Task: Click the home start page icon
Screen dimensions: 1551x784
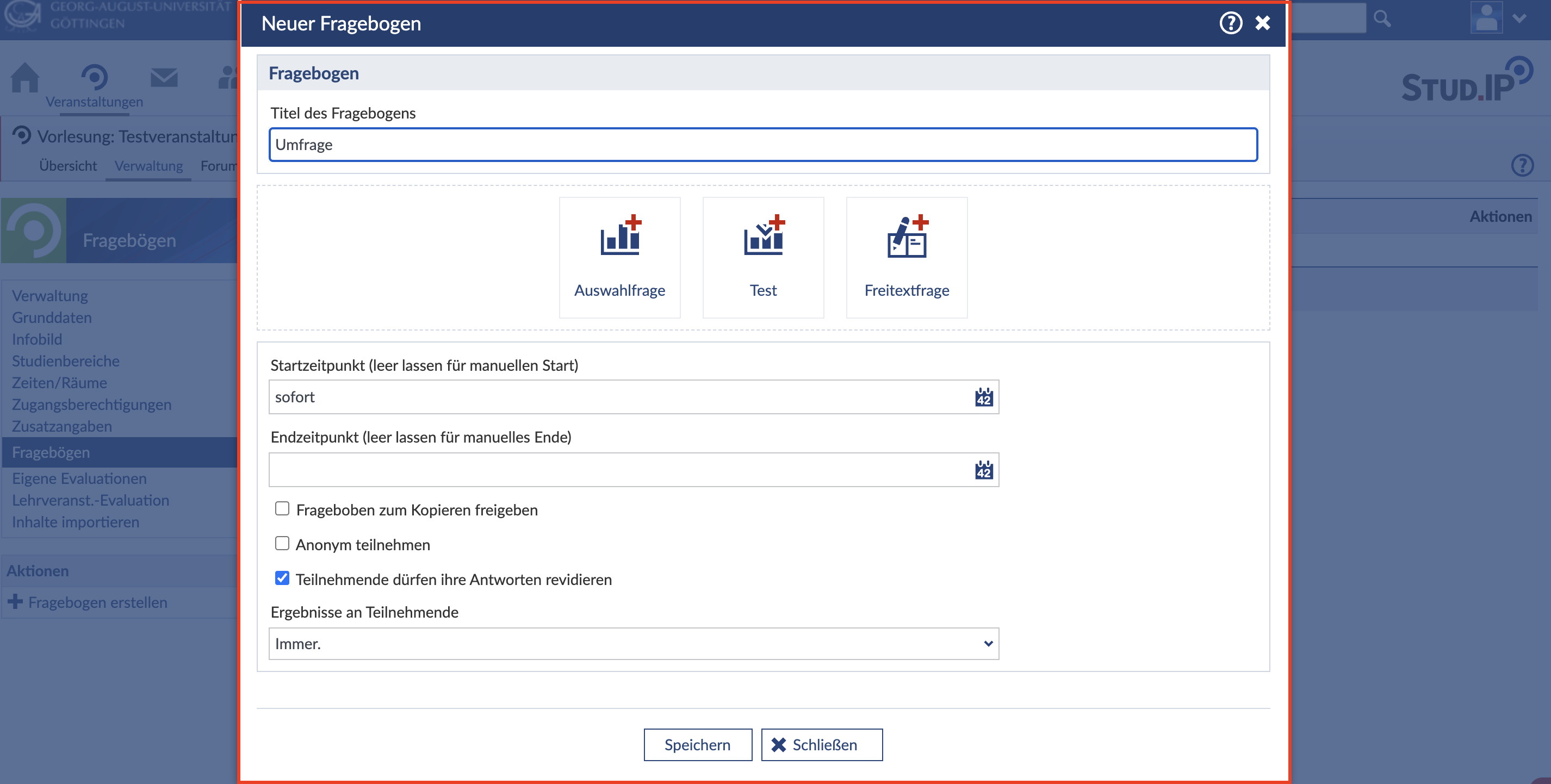Action: click(x=24, y=78)
